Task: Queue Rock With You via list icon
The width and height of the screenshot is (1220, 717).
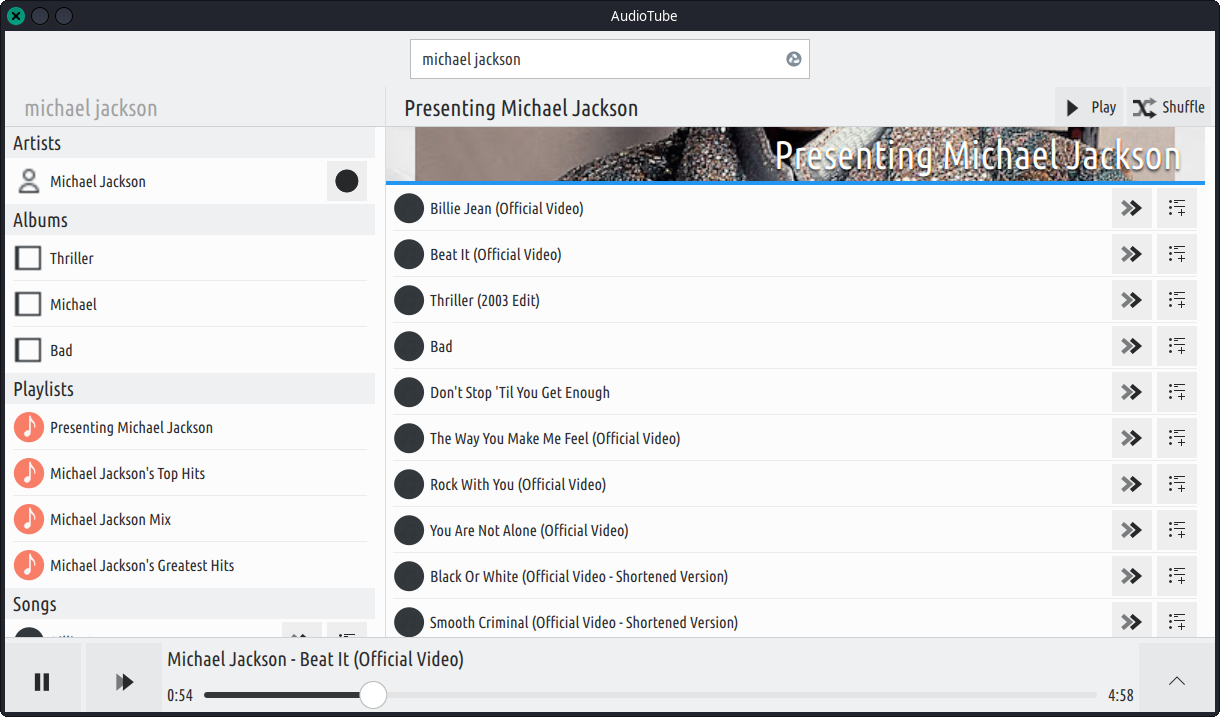Action: click(1177, 484)
